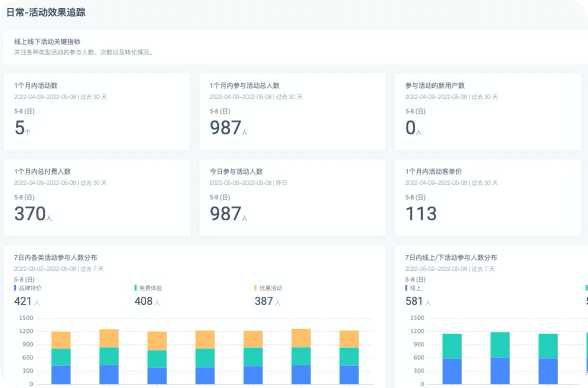The image size is (588, 388).
Task: Click the 370 value under 1个月内总付费人数
Action: pos(30,214)
